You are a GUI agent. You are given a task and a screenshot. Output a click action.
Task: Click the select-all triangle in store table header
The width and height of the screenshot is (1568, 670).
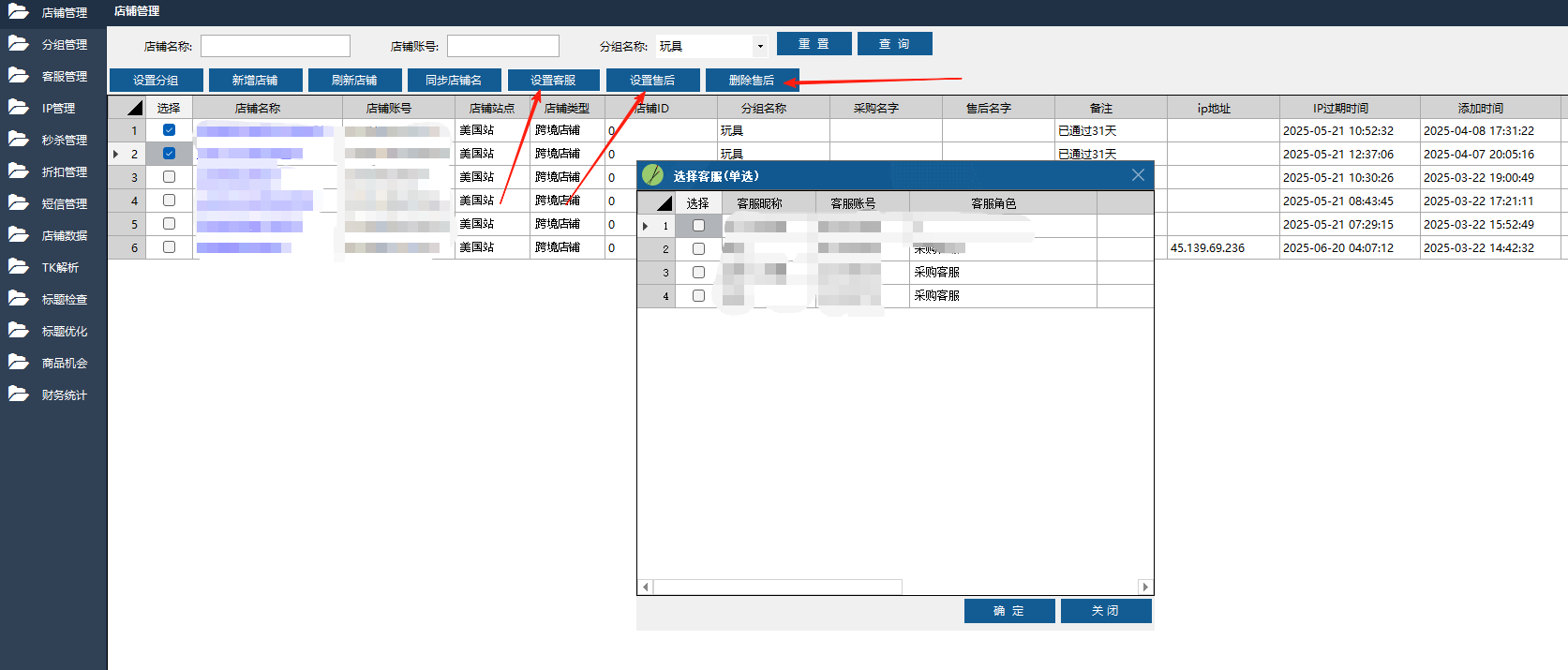click(134, 108)
